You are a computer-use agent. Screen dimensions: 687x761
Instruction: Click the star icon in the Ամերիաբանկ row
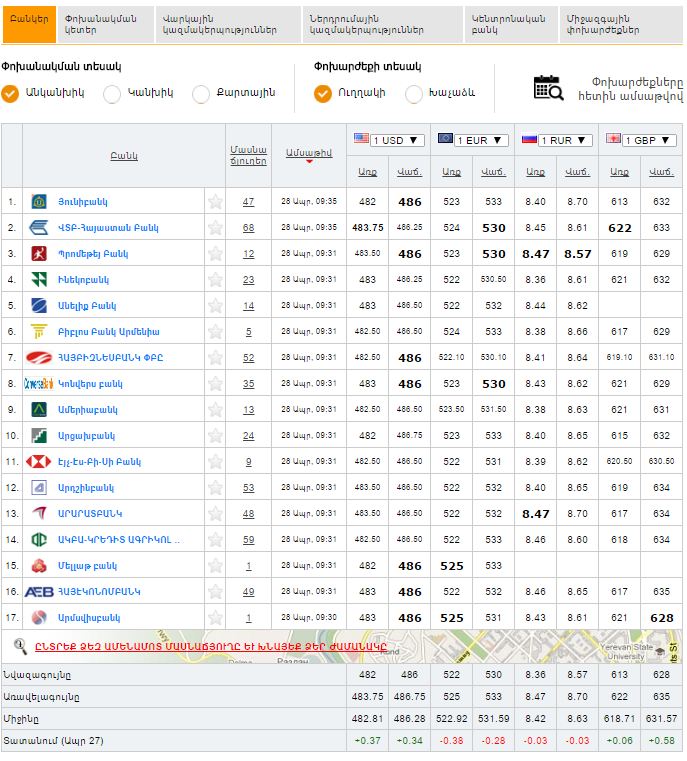tap(215, 410)
